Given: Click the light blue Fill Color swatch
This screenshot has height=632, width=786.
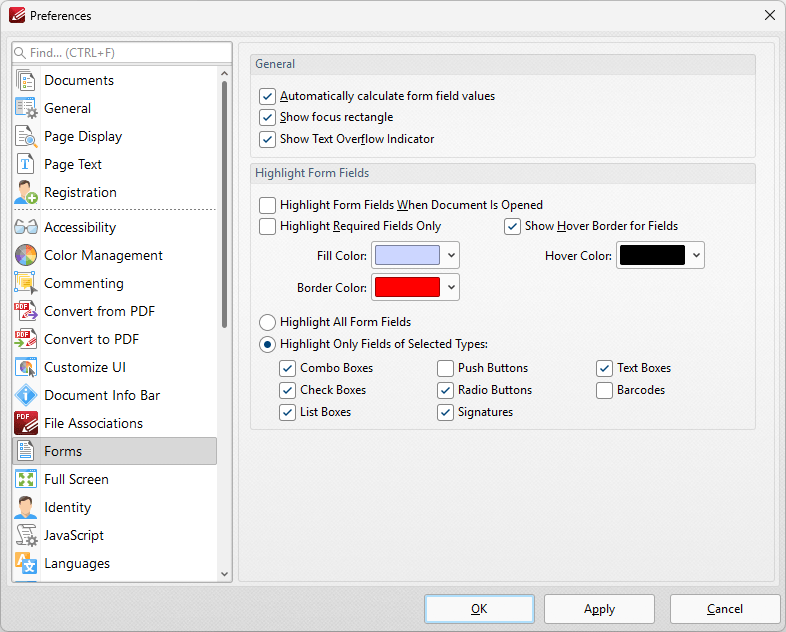Looking at the screenshot, I should pos(408,255).
